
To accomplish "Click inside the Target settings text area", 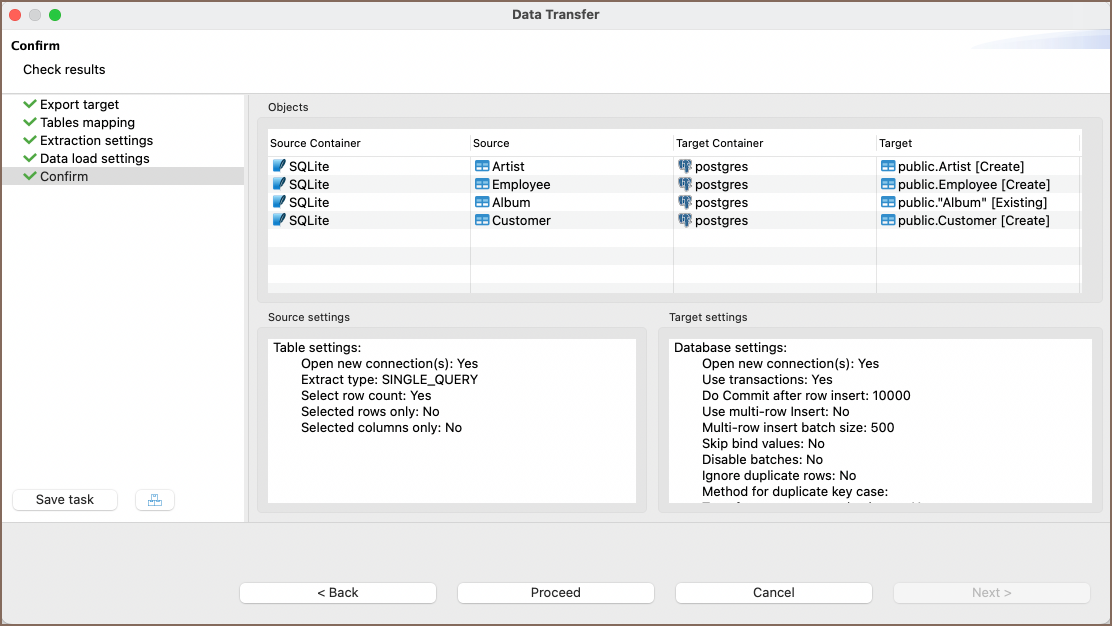I will [880, 420].
